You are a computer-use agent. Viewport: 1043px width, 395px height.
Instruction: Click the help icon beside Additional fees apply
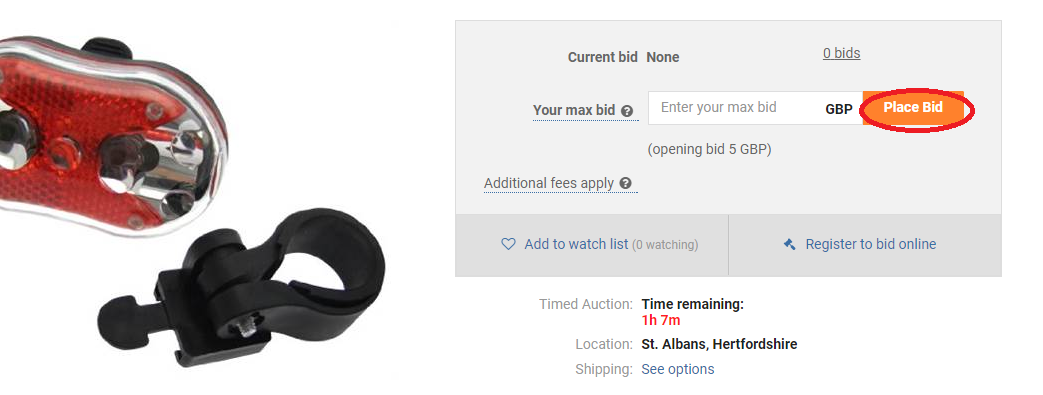tap(625, 184)
